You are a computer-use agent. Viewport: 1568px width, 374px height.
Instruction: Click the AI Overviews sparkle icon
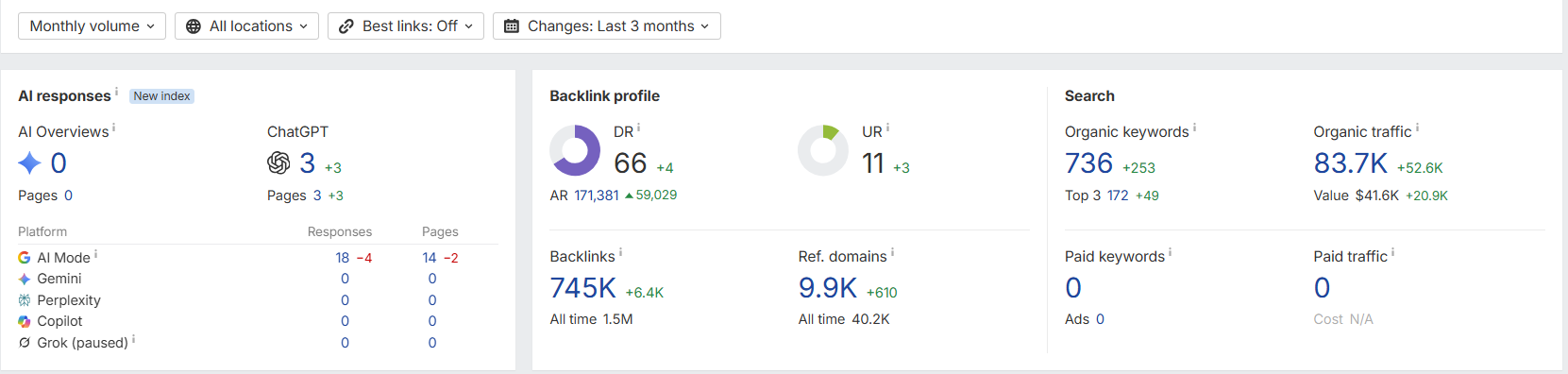tap(29, 162)
